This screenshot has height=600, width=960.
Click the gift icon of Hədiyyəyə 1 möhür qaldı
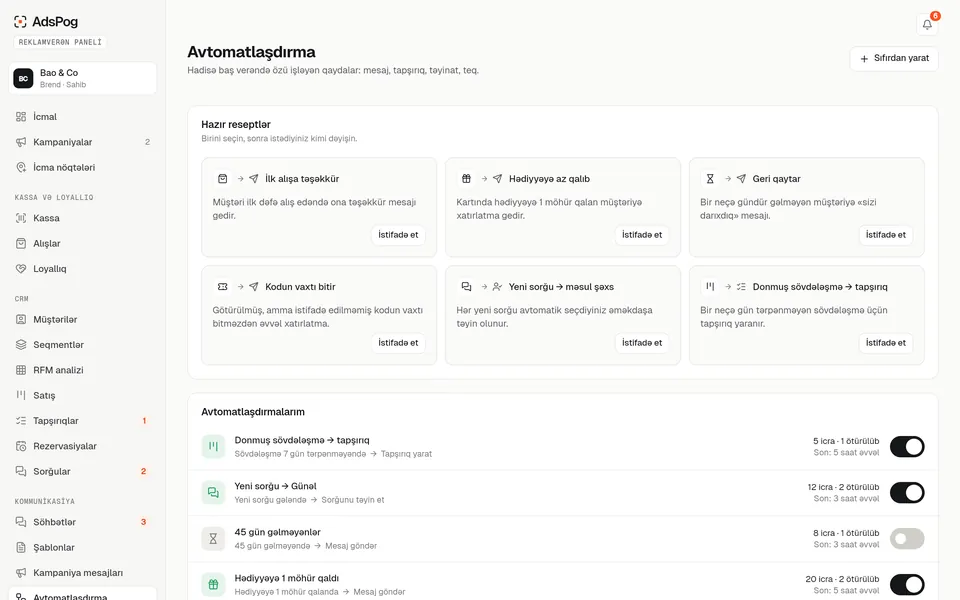coord(213,585)
